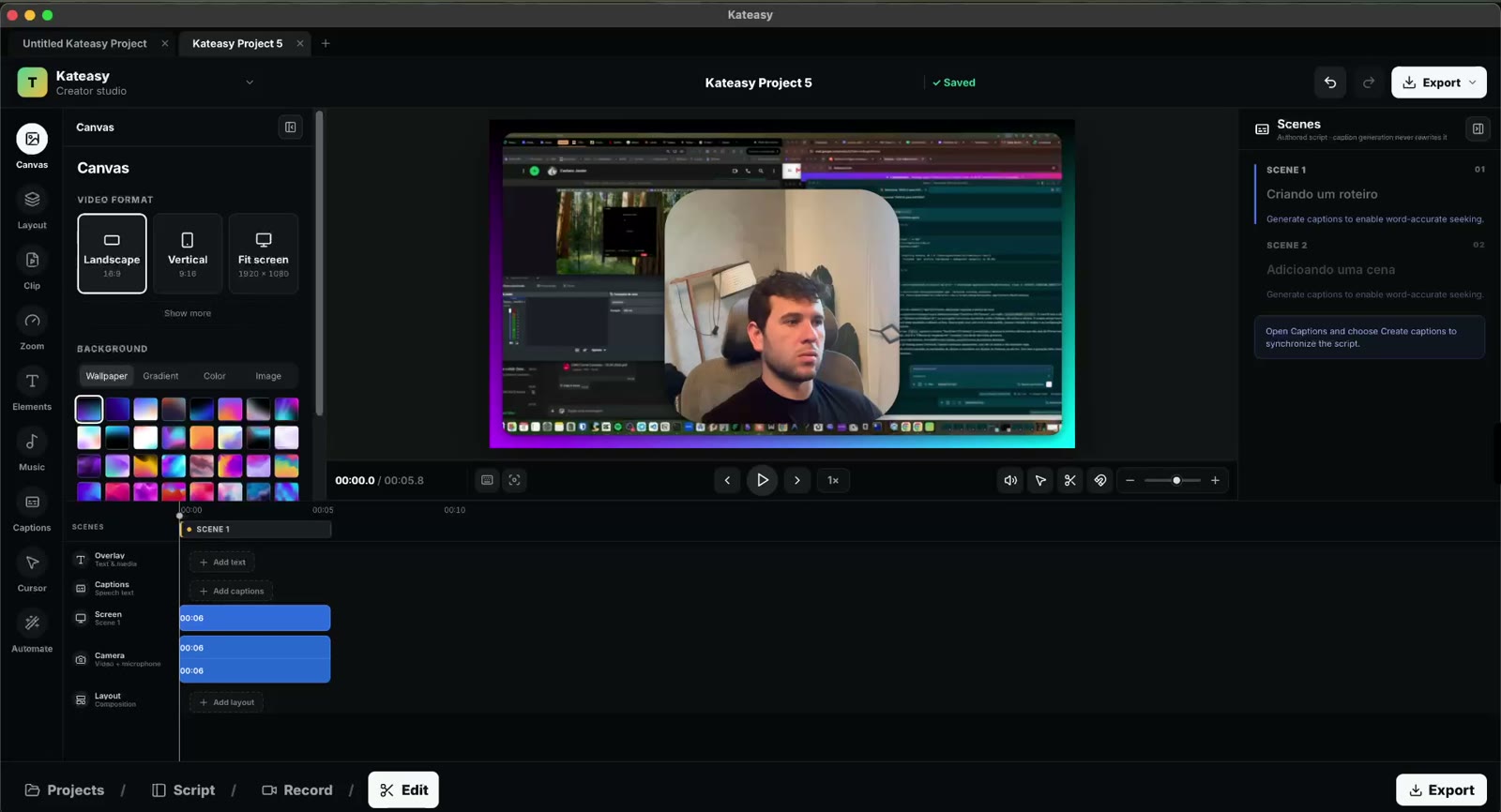
Task: Click the Canvas panel vertical scrollbar
Action: point(319,263)
